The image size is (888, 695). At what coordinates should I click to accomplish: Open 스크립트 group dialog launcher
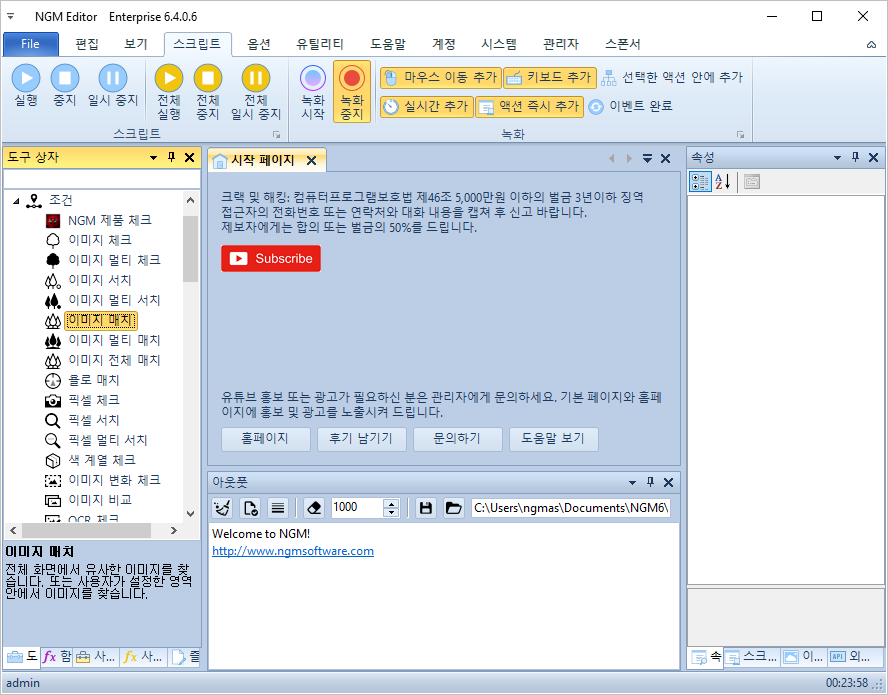276,134
